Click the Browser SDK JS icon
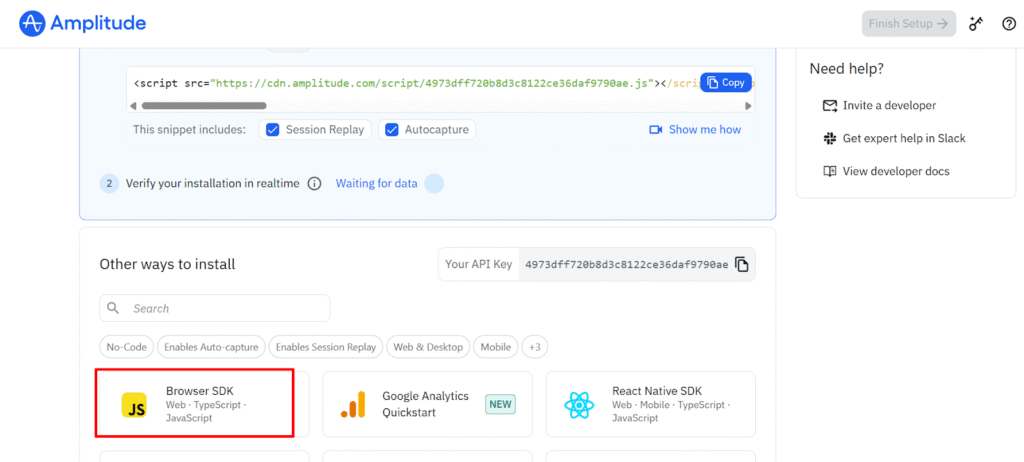 click(x=134, y=404)
